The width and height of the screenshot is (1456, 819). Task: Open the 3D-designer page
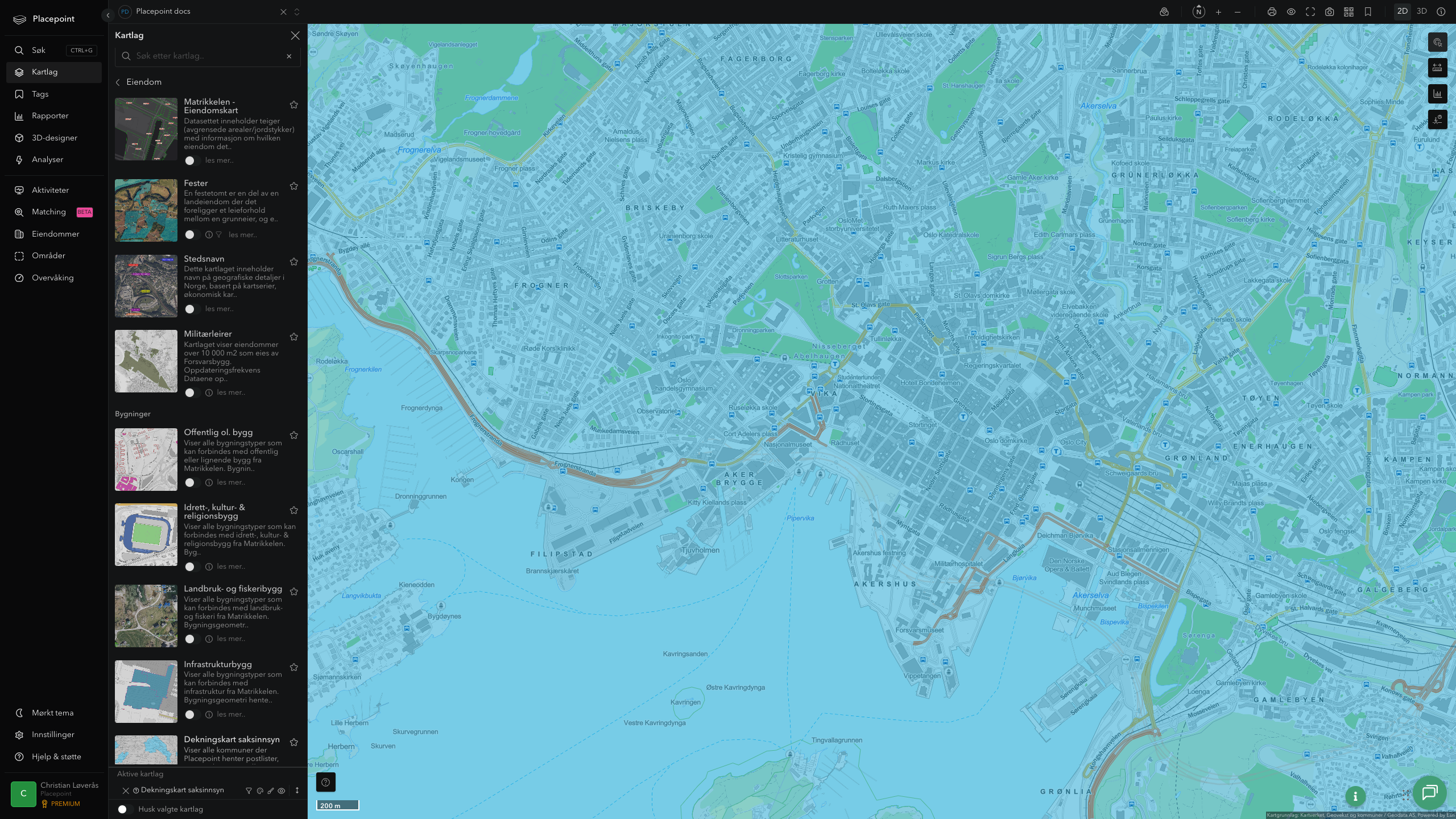coord(54,138)
